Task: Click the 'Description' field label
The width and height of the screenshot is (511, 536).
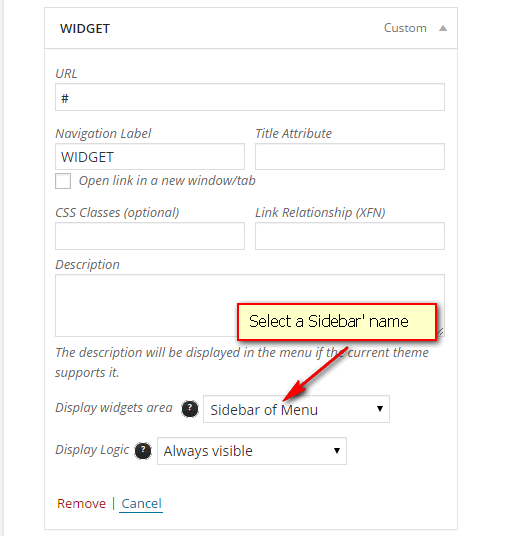Action: click(88, 265)
